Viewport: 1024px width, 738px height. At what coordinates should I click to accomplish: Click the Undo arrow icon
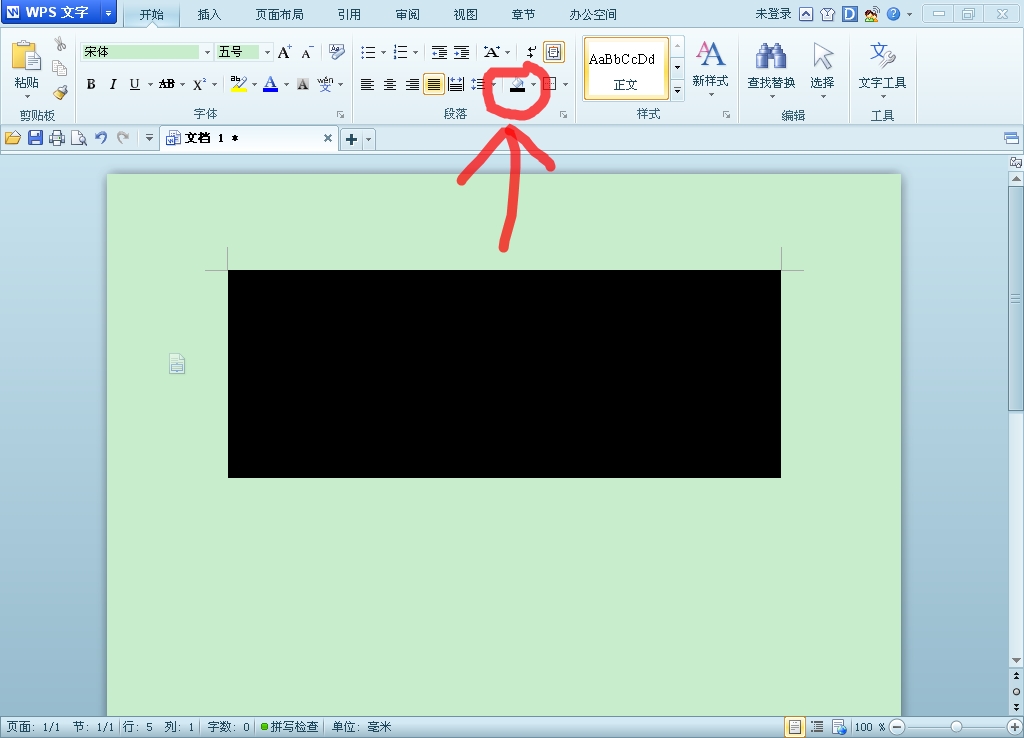click(x=101, y=138)
